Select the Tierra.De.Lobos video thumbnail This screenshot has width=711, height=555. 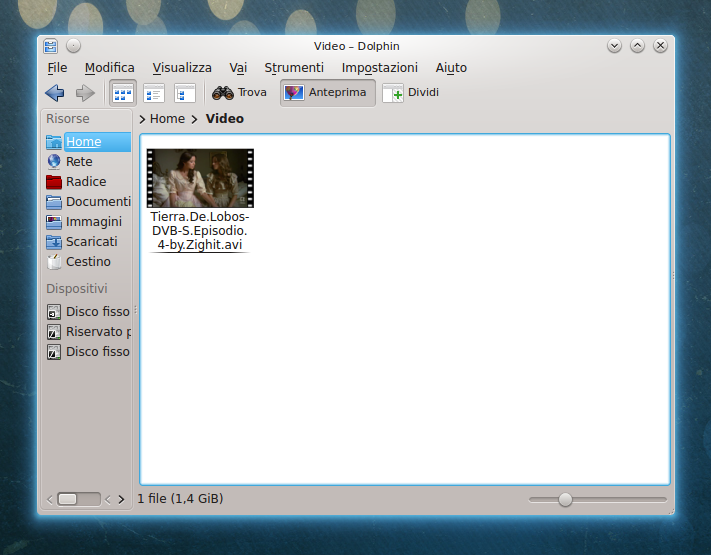(200, 178)
